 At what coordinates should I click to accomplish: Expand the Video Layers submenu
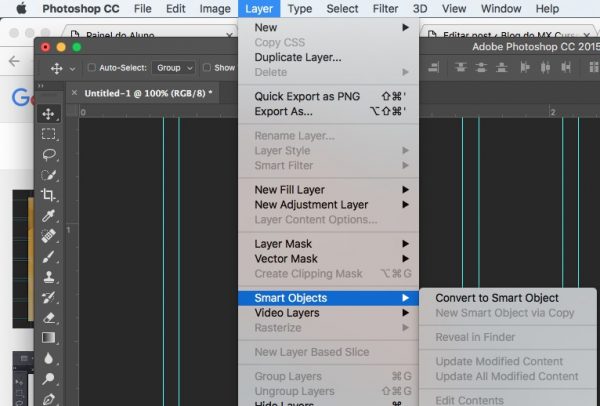coord(328,313)
